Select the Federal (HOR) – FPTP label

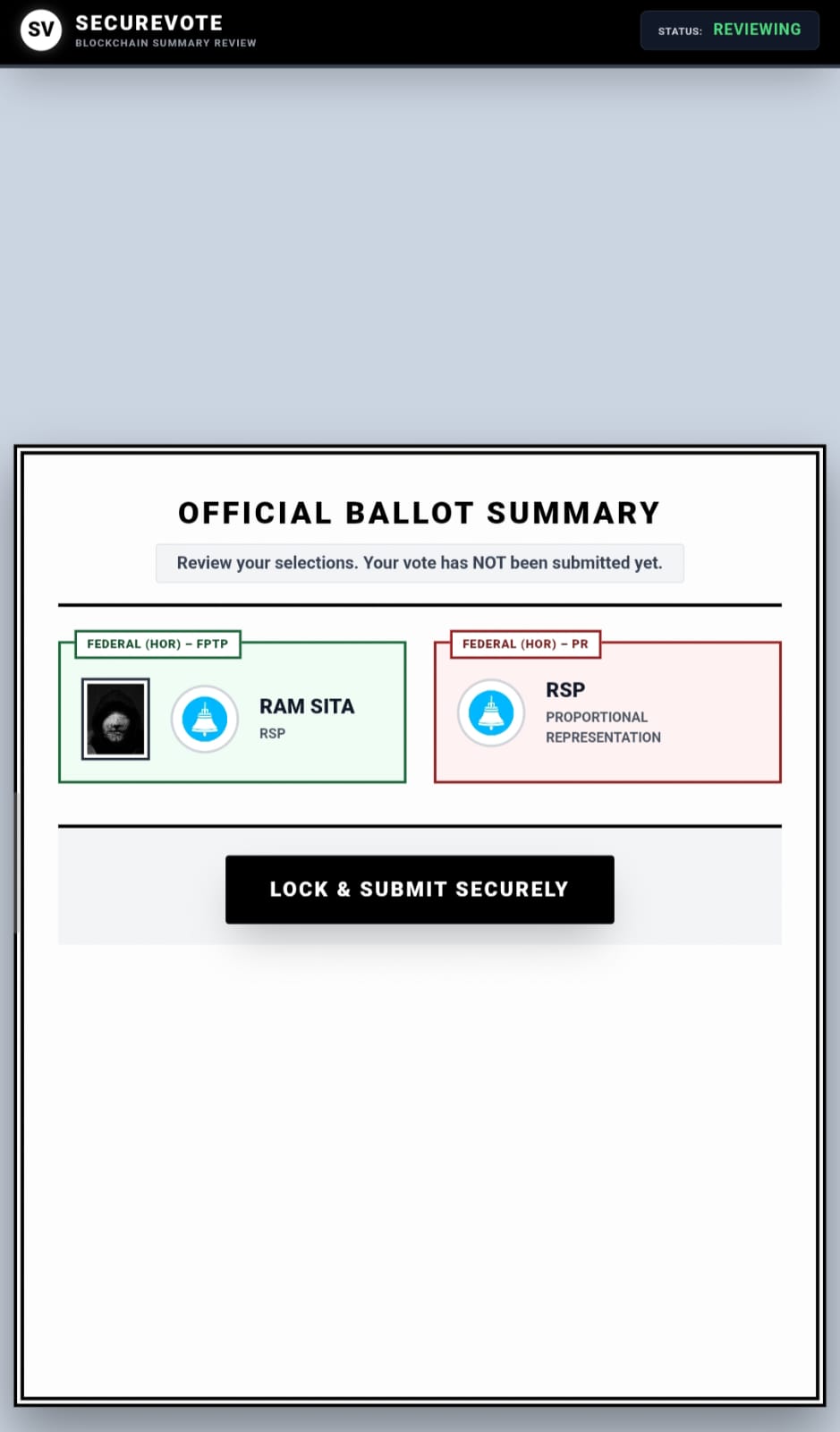[157, 644]
